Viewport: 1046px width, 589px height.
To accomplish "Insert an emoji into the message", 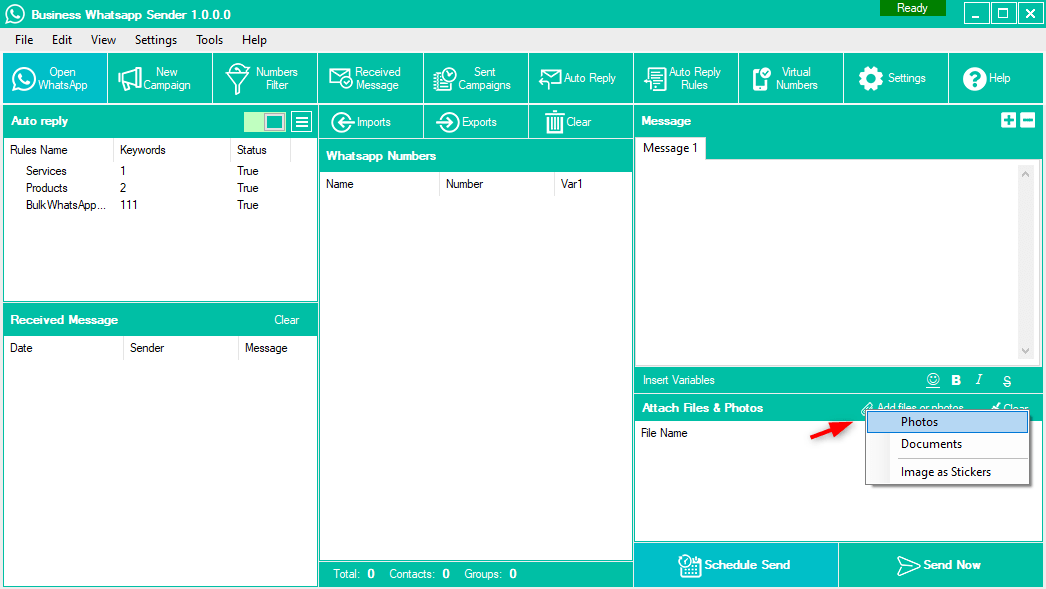I will pyautogui.click(x=933, y=380).
